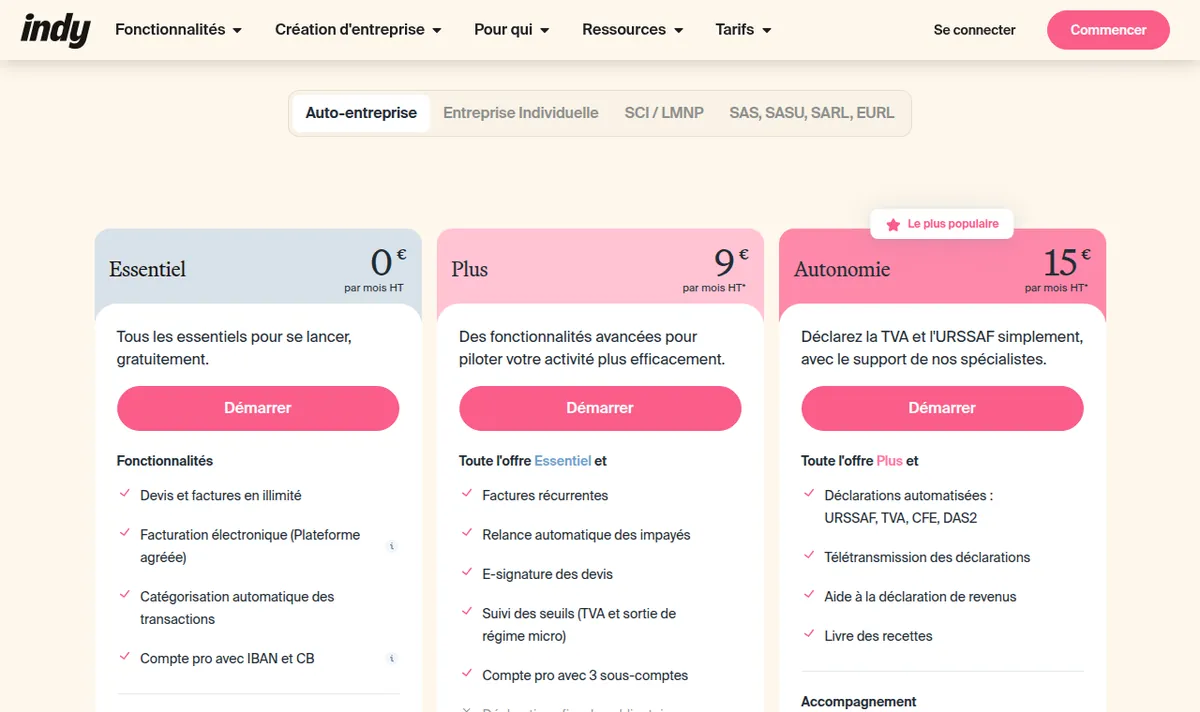Open the Pour qui dropdown
Image resolution: width=1200 pixels, height=712 pixels.
(x=512, y=30)
